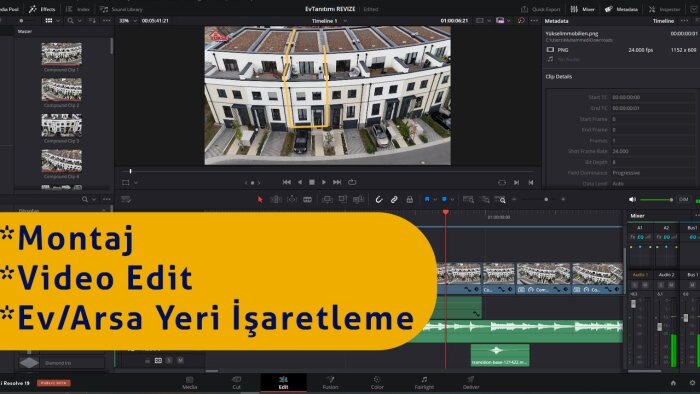Select the Compound Clip 2 thumbnail
This screenshot has height=394, width=700.
pyautogui.click(x=62, y=89)
